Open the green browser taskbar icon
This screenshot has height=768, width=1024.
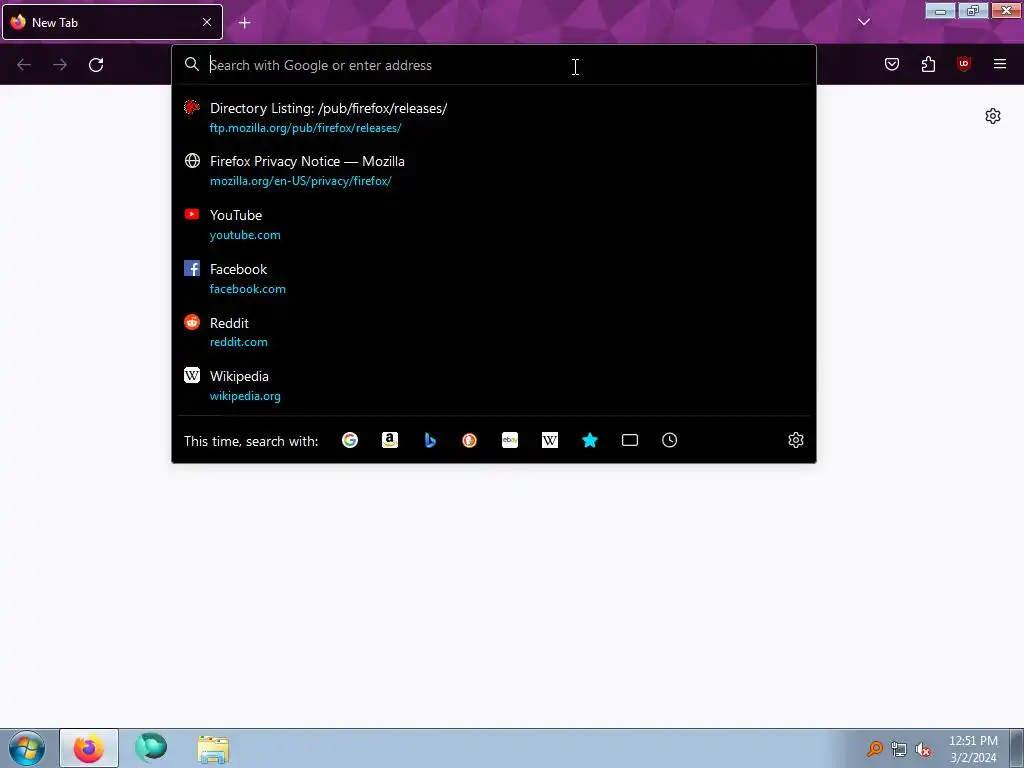[151, 748]
